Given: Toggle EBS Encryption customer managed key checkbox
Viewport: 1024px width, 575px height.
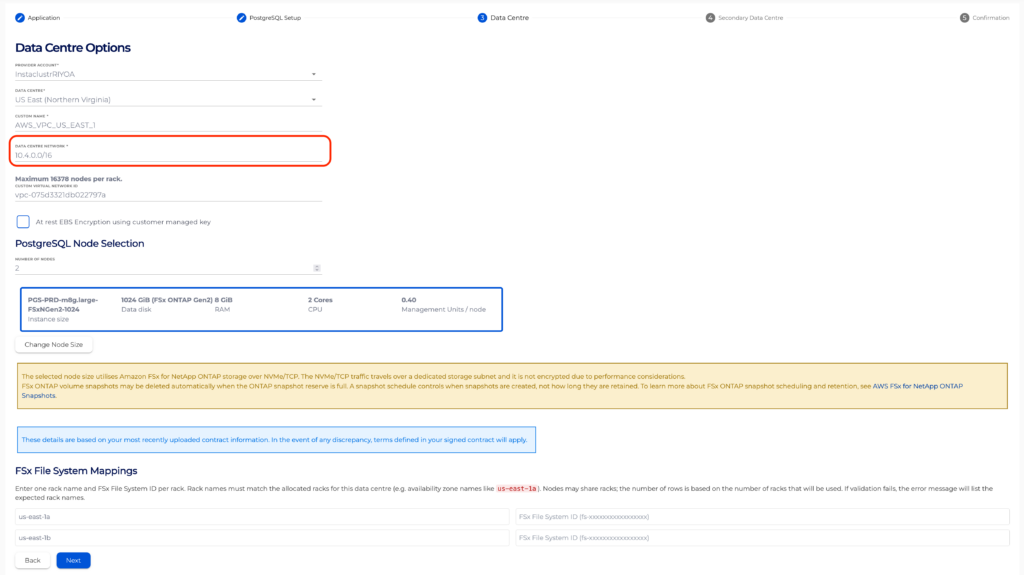Looking at the screenshot, I should click(23, 222).
